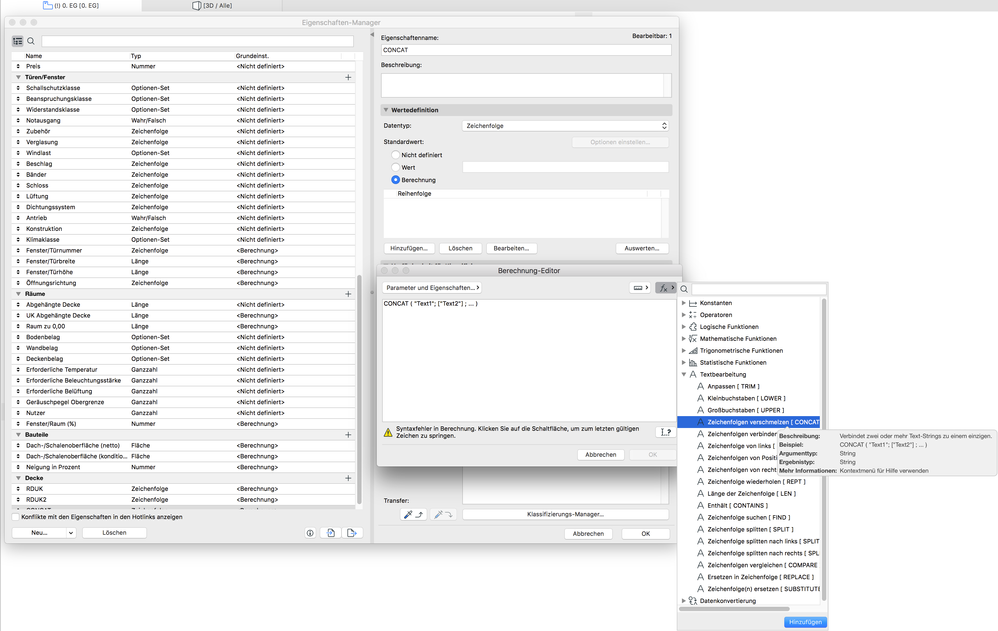Click the inject properties syringe icon
The height and width of the screenshot is (631, 998).
pyautogui.click(x=443, y=514)
